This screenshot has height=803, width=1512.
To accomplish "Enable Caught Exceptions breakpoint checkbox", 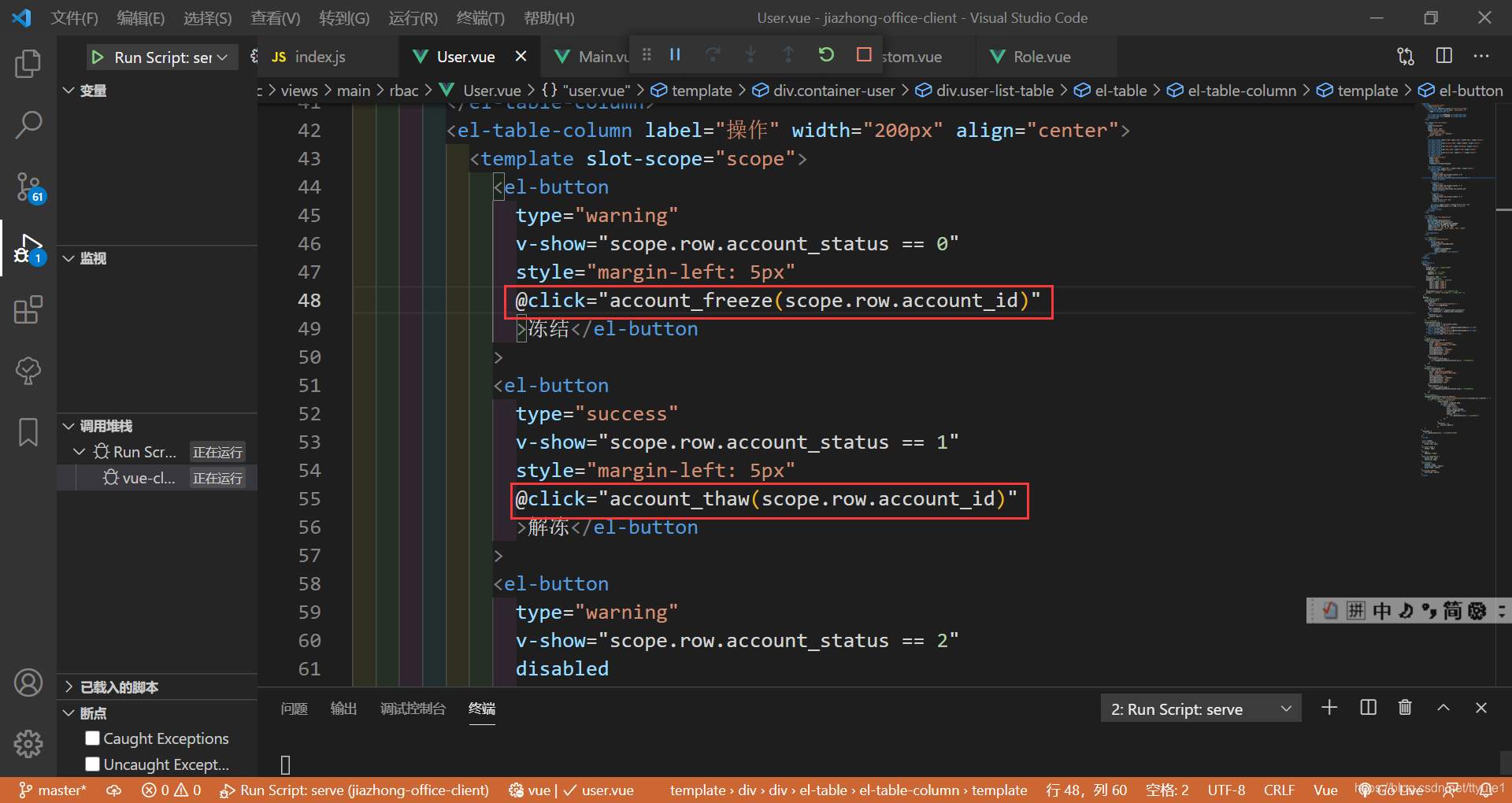I will tap(93, 738).
